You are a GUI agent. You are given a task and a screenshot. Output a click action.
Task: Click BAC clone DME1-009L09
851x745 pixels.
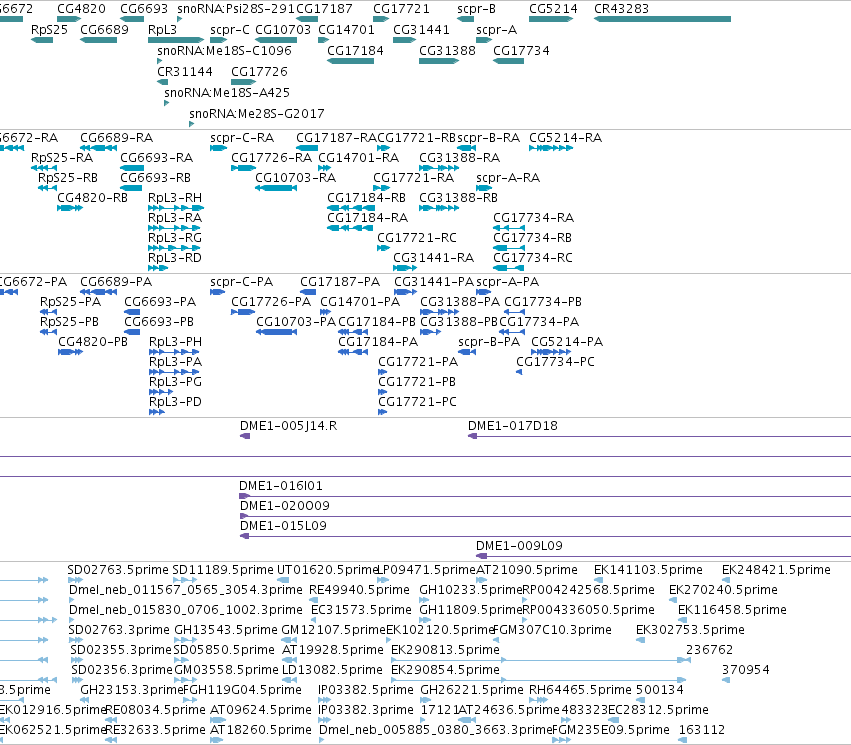663,556
